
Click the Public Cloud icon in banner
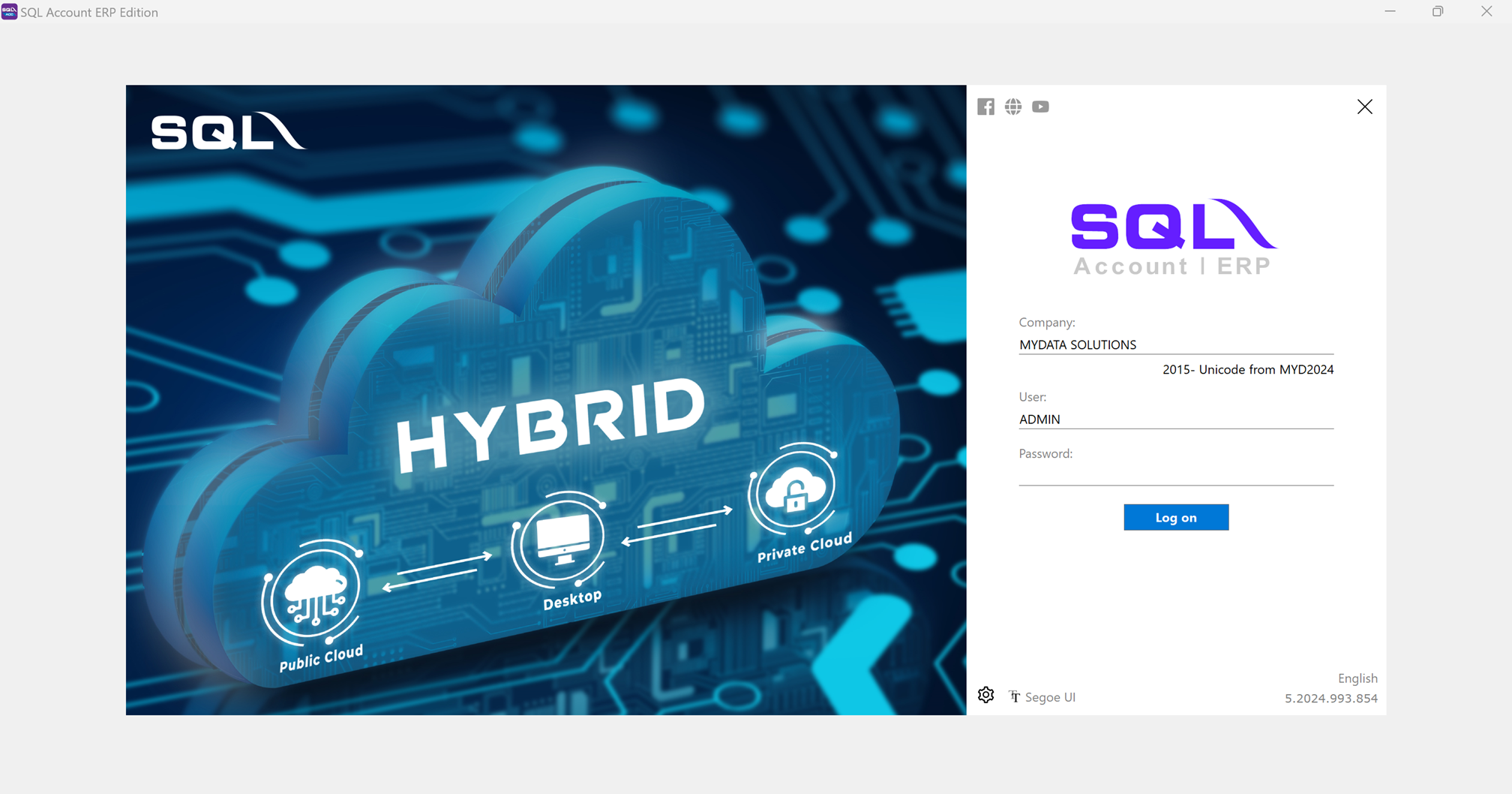[x=313, y=593]
